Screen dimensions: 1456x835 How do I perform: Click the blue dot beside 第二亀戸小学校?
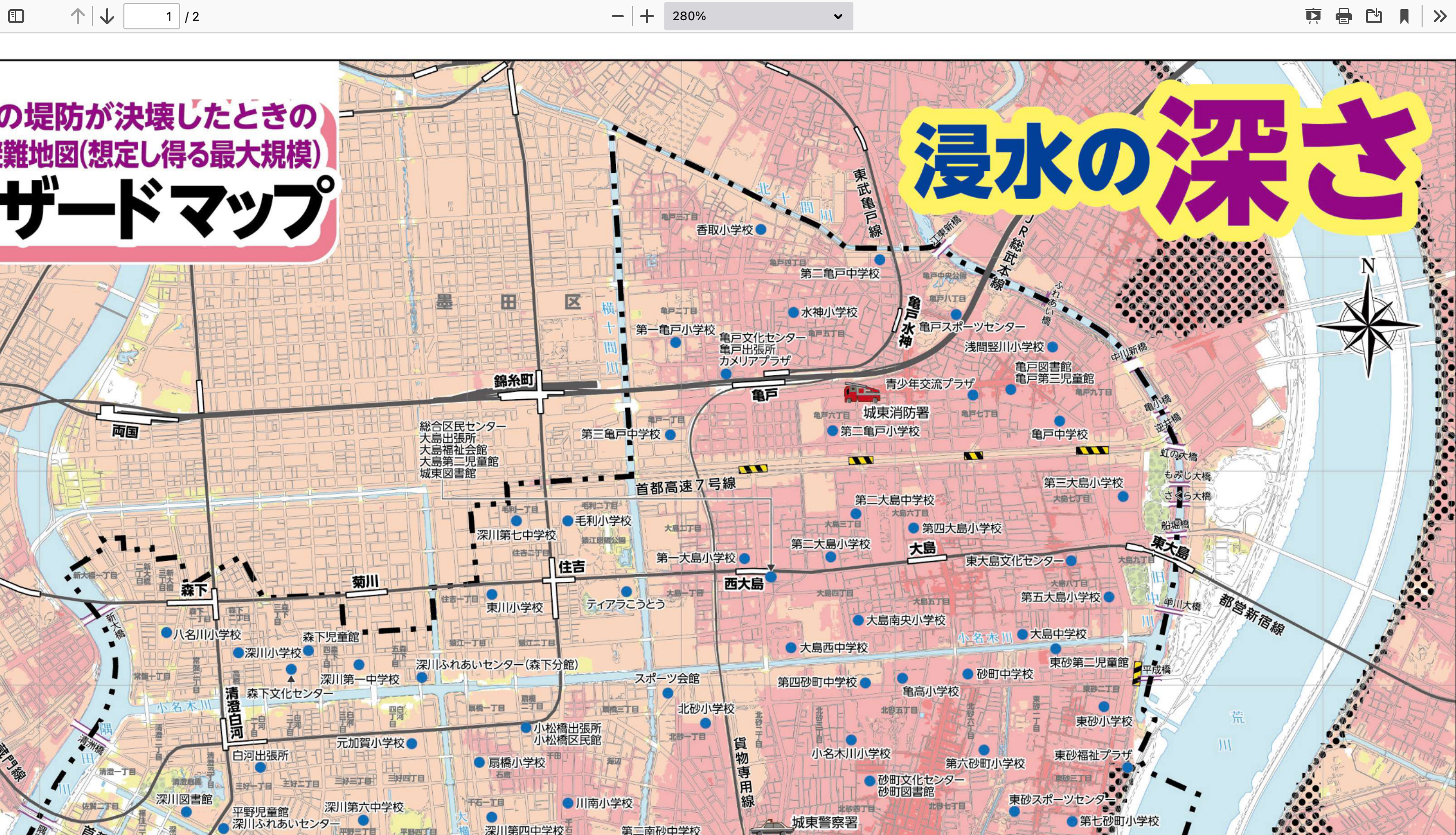pos(832,431)
